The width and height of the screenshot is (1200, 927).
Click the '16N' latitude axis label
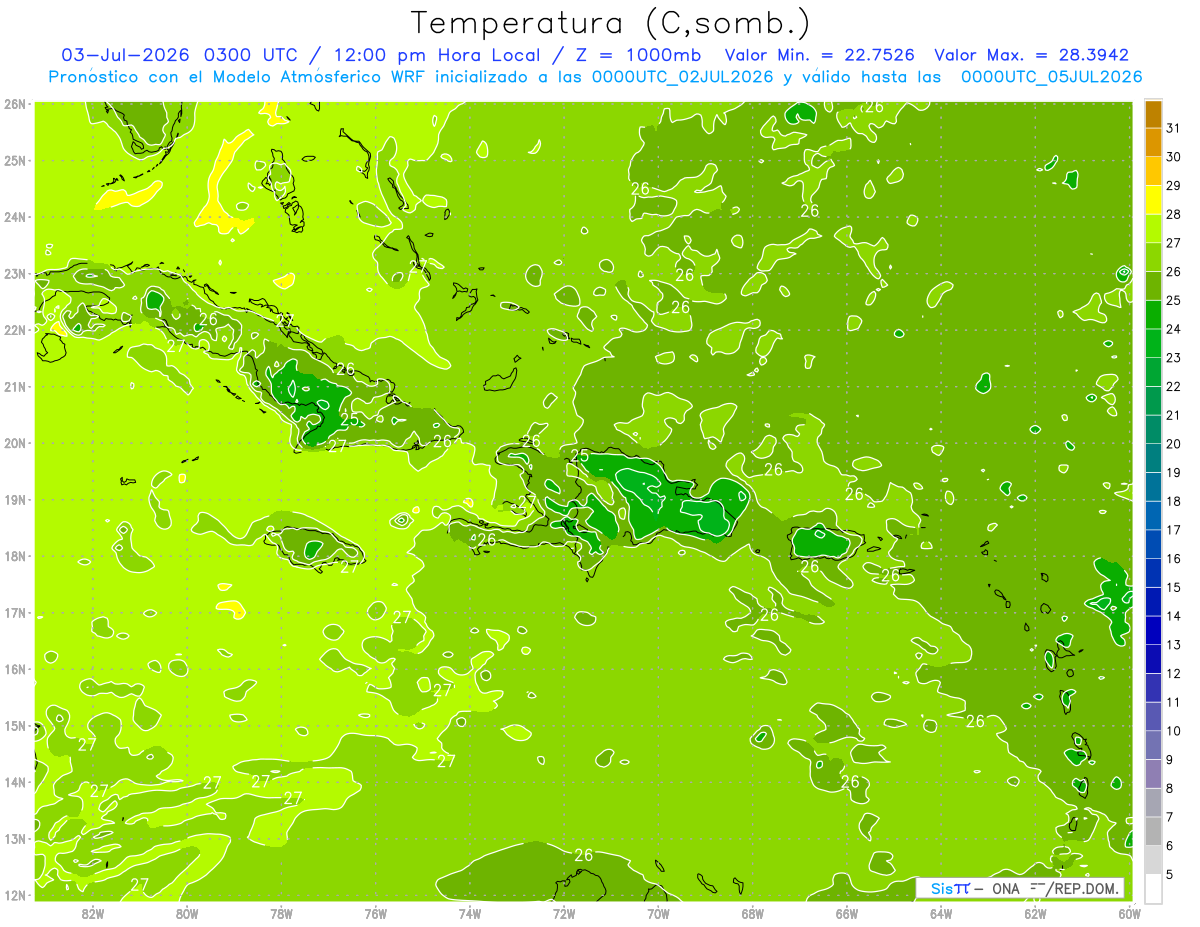[14, 669]
